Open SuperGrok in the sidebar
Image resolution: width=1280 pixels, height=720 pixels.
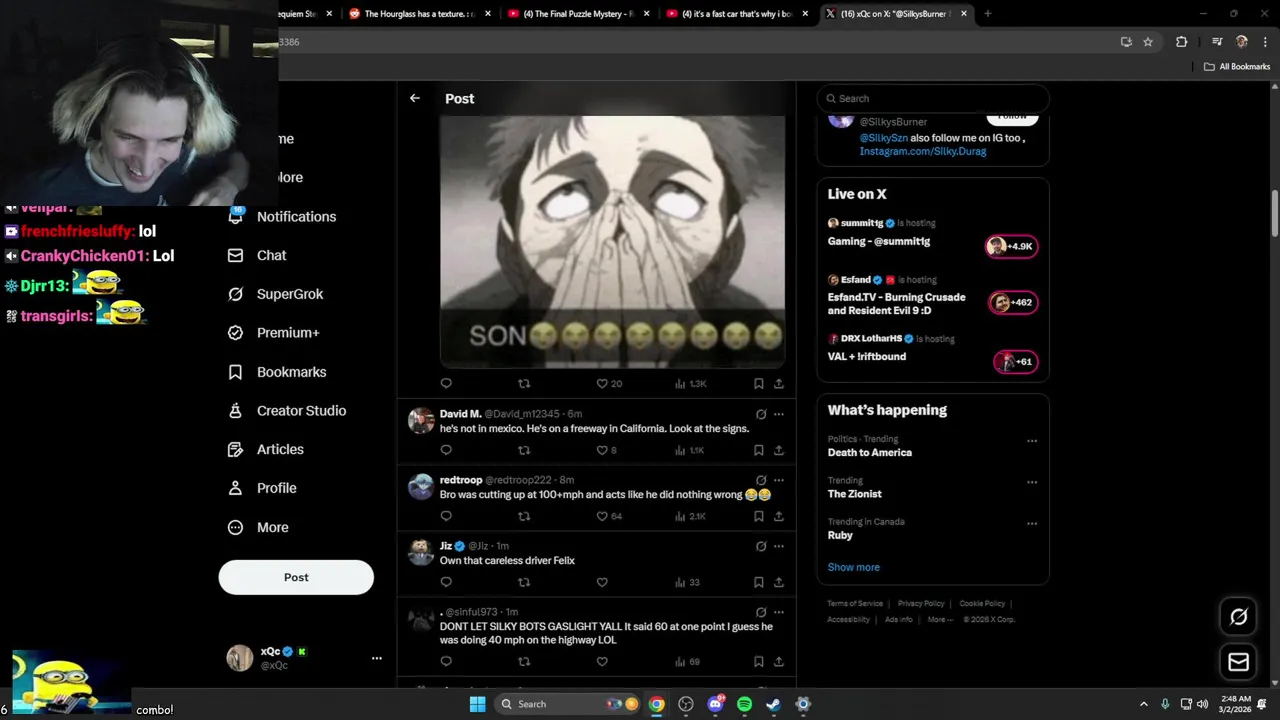point(290,294)
